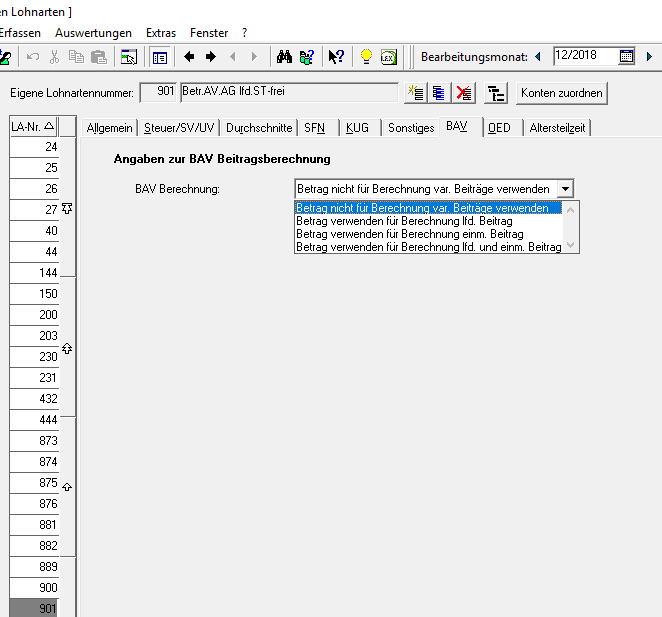Click the pin marker next to row 27
662x617 pixels.
67,208
